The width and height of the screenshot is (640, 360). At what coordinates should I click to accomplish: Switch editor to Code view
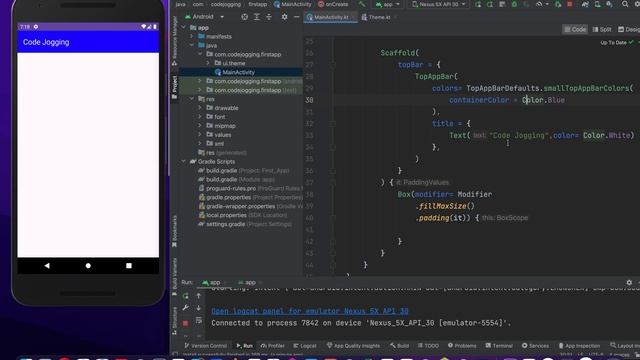(x=575, y=29)
